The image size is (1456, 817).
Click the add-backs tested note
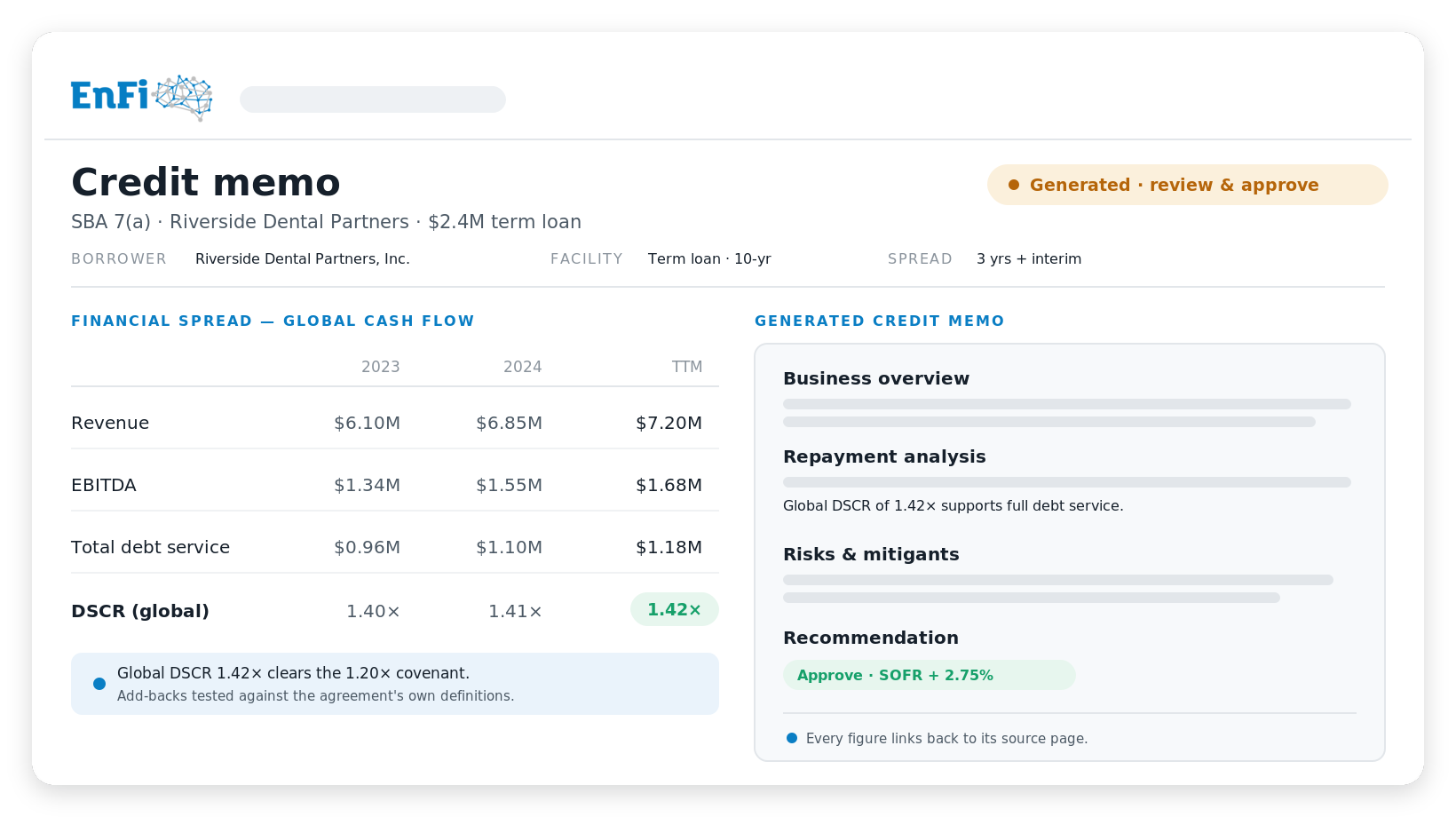coord(316,696)
